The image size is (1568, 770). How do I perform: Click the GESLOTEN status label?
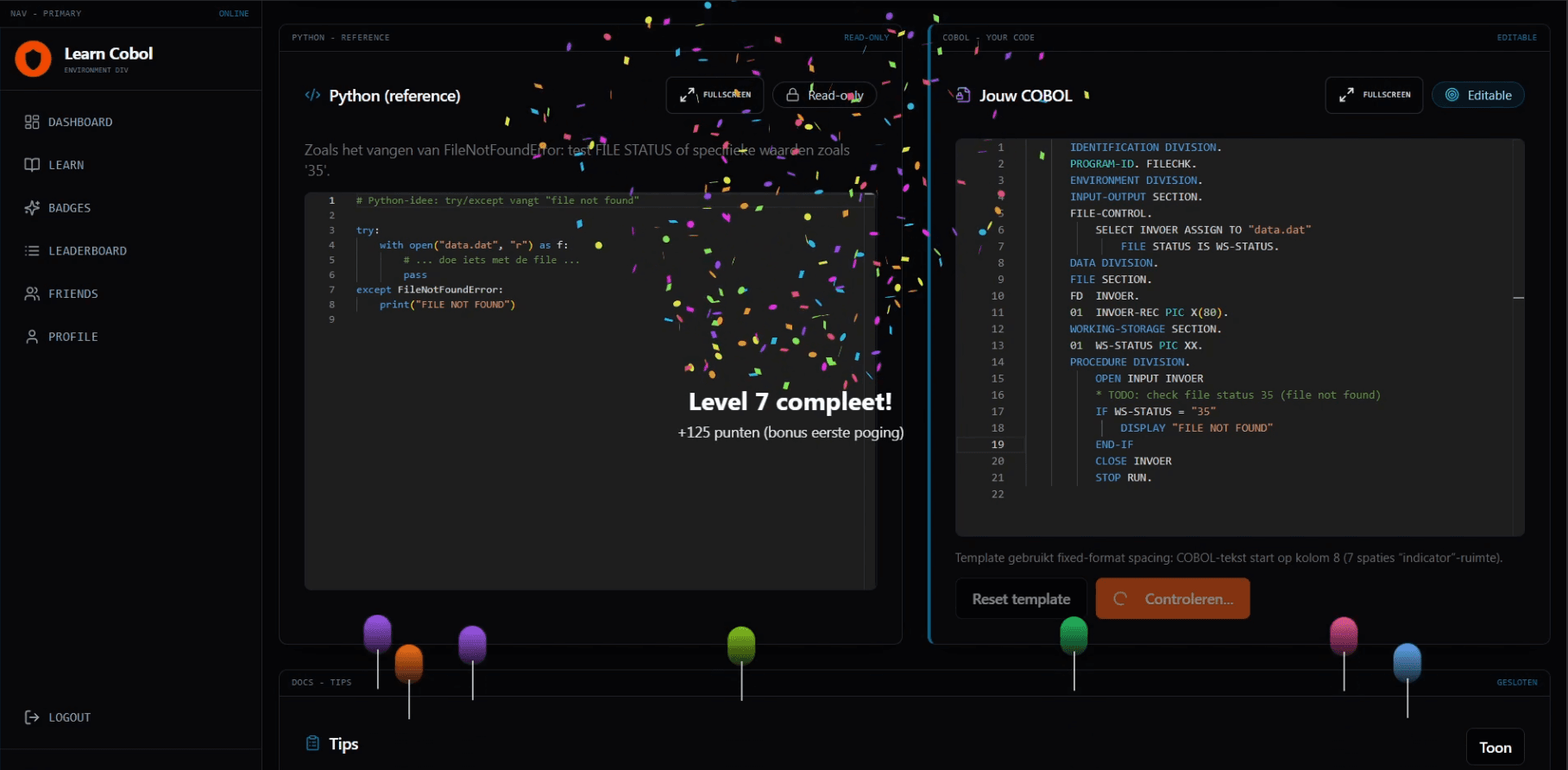[x=1517, y=682]
